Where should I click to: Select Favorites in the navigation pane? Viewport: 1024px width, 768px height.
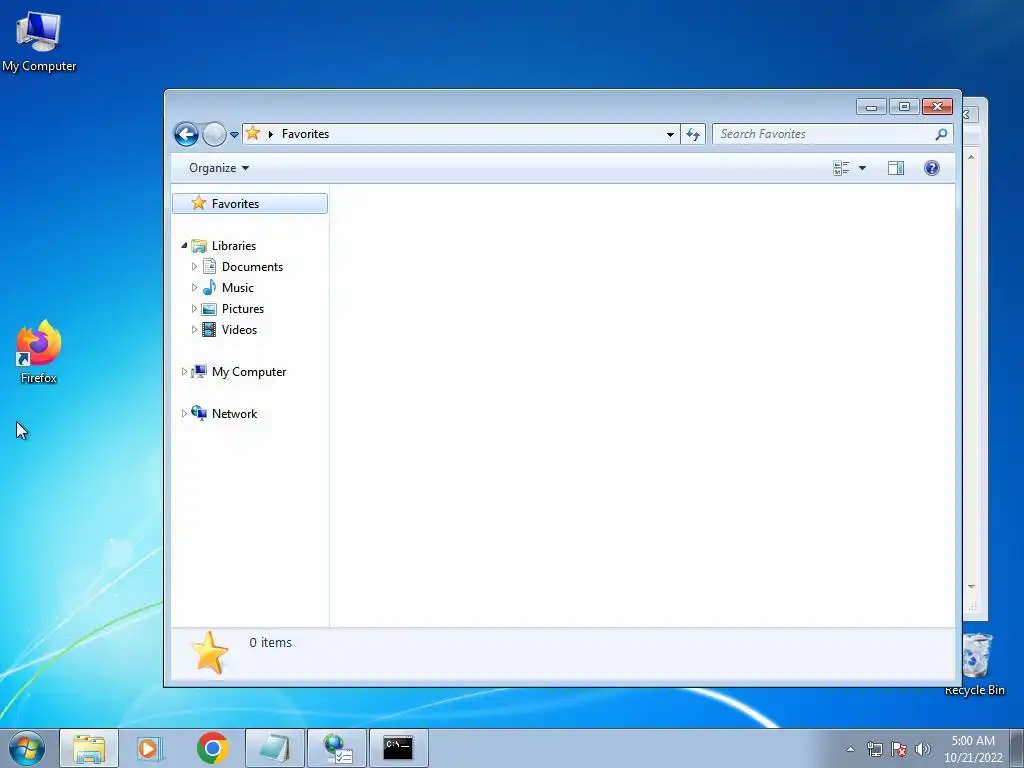coord(249,204)
